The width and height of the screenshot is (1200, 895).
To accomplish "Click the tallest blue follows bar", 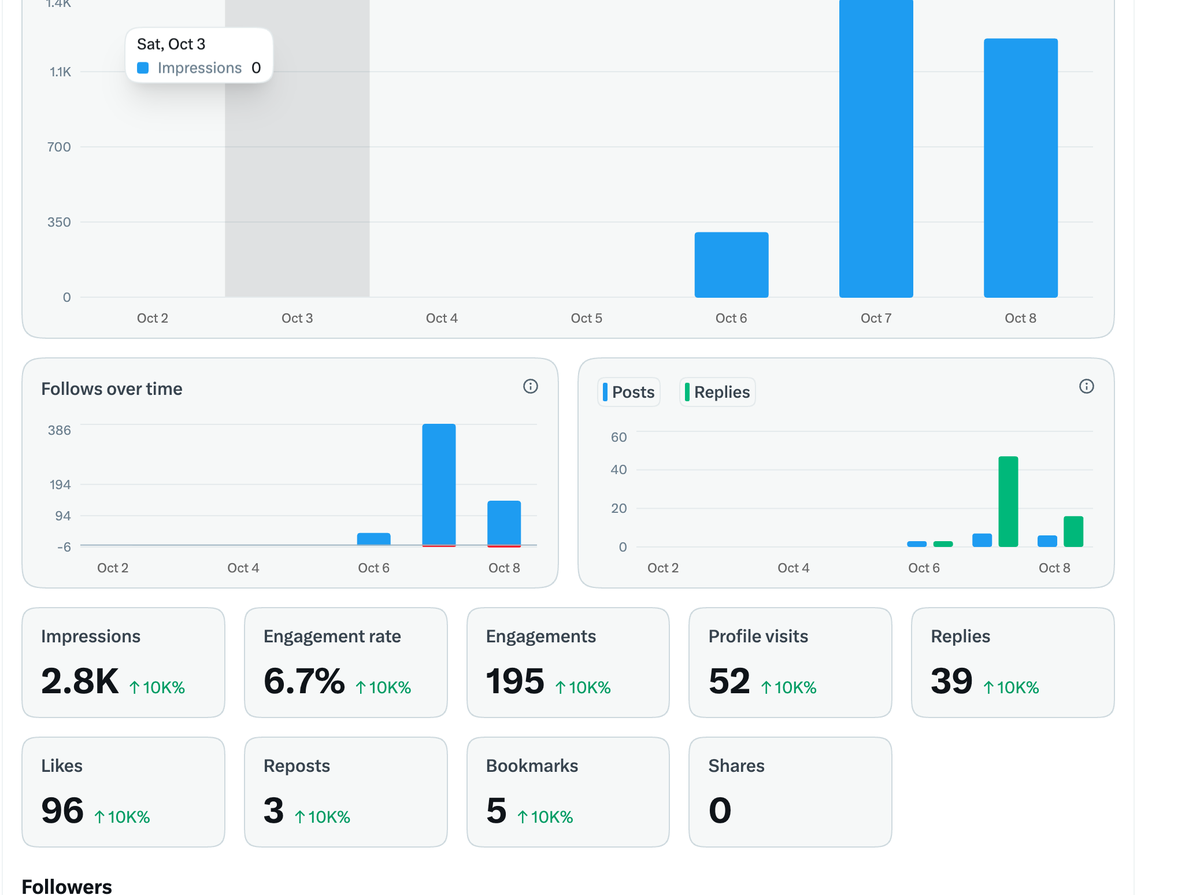I will (x=439, y=485).
